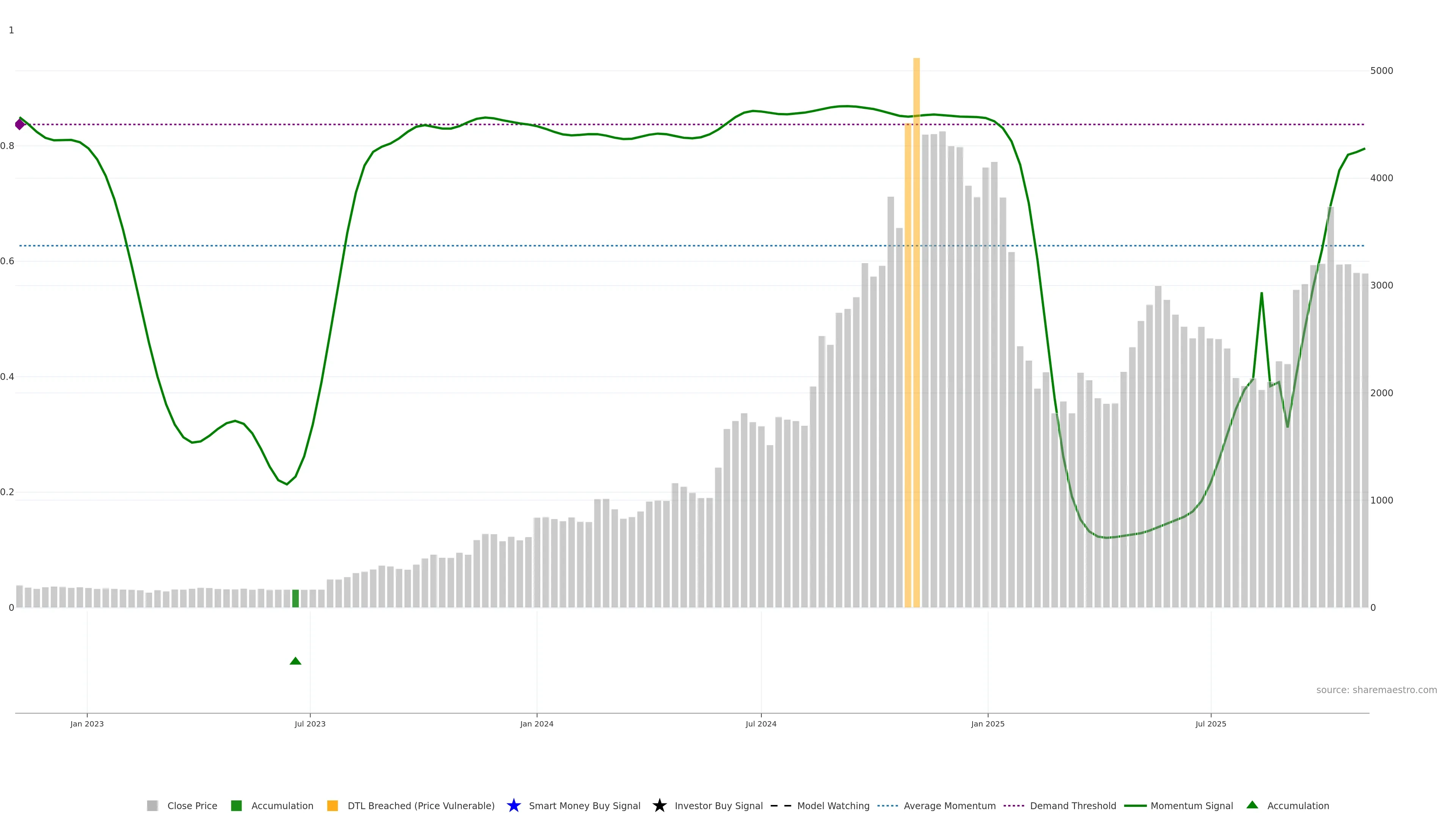1456x819 pixels.
Task: Click the green Accumulation square legend icon
Action: click(236, 805)
